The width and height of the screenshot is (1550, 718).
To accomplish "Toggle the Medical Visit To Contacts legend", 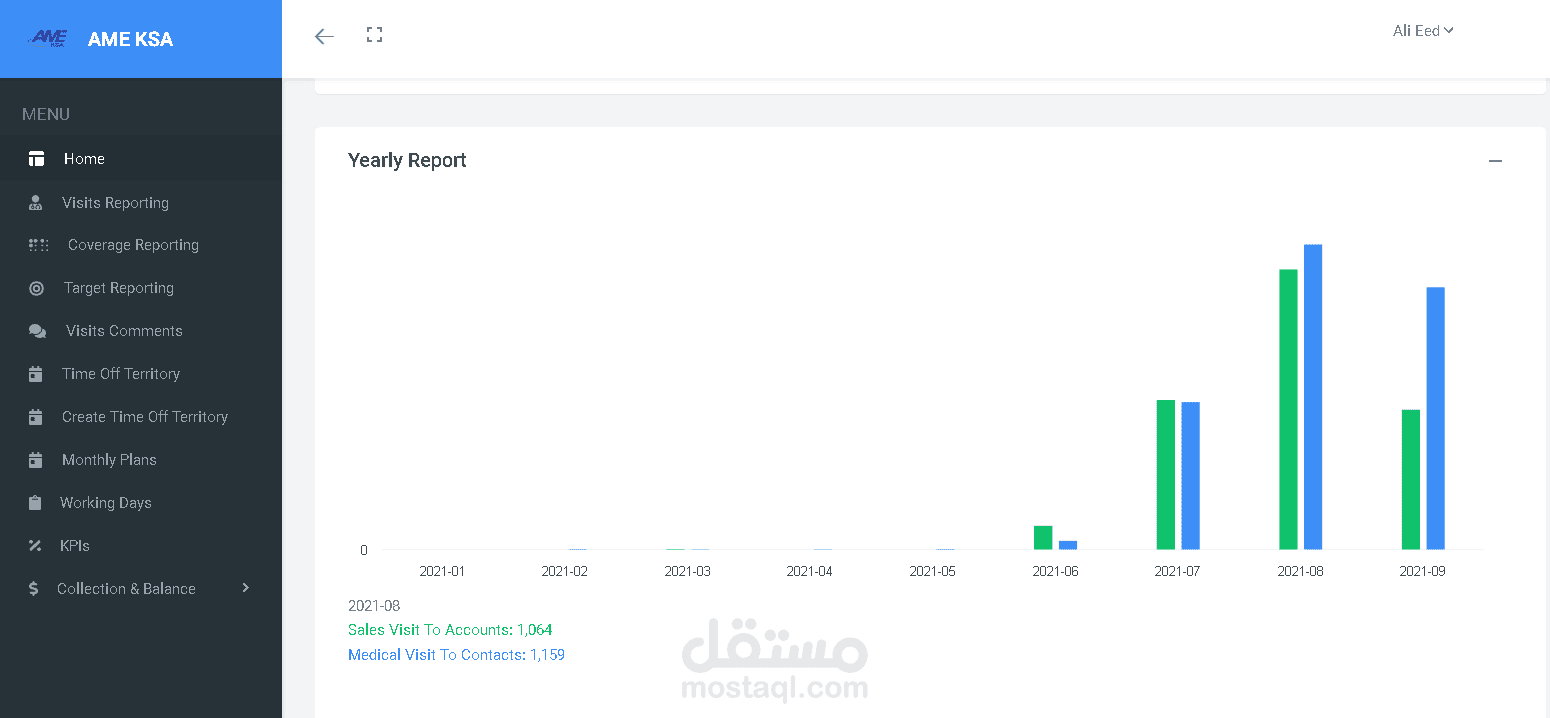I will tap(456, 654).
